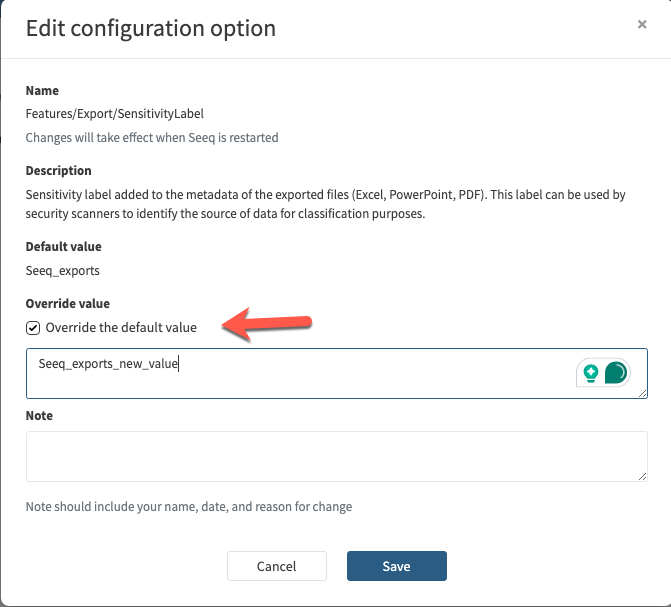
Task: Uncheck the Override the default value checkbox
Action: 33,327
